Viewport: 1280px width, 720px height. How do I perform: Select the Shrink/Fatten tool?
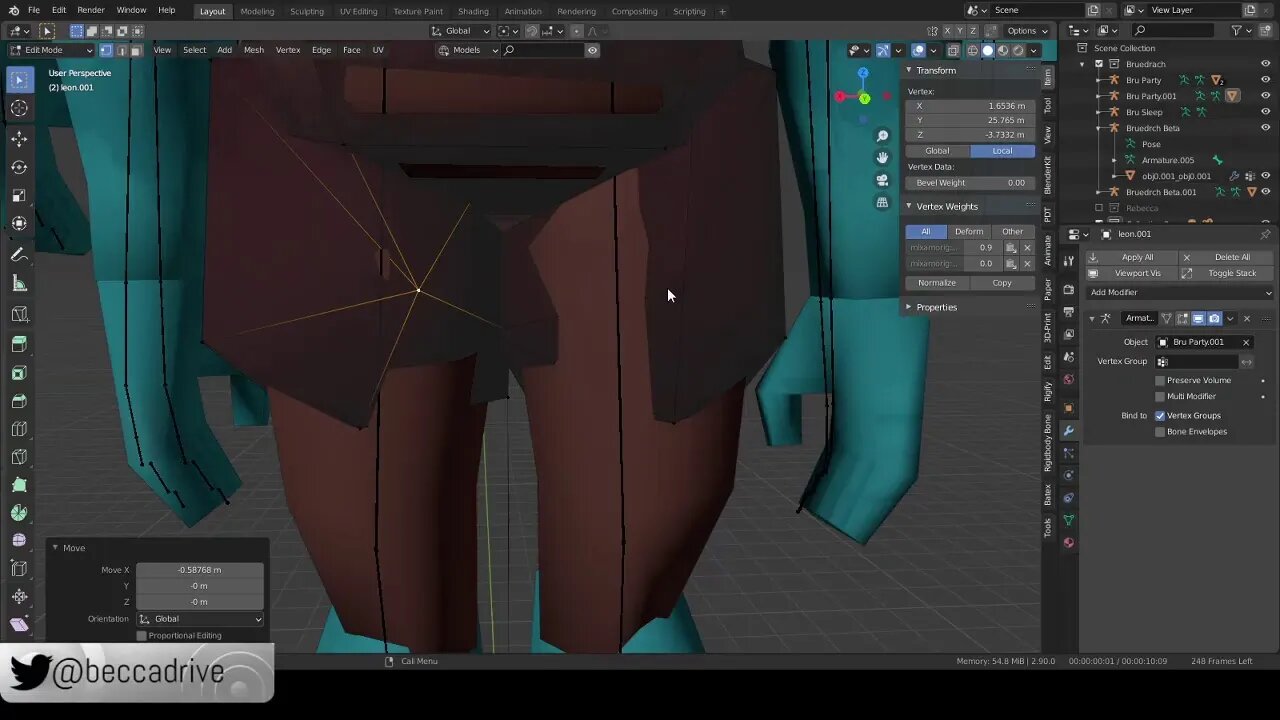click(x=19, y=597)
